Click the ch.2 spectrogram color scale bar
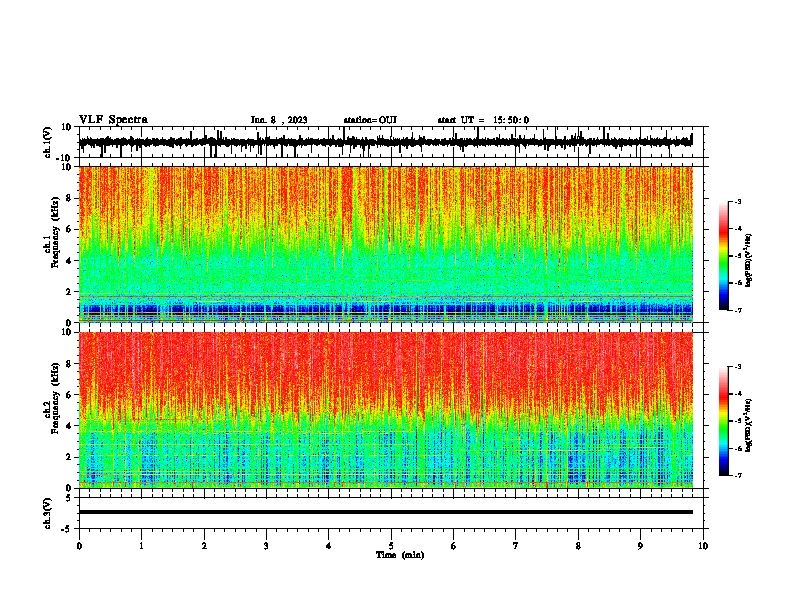The height and width of the screenshot is (612, 792). 724,421
